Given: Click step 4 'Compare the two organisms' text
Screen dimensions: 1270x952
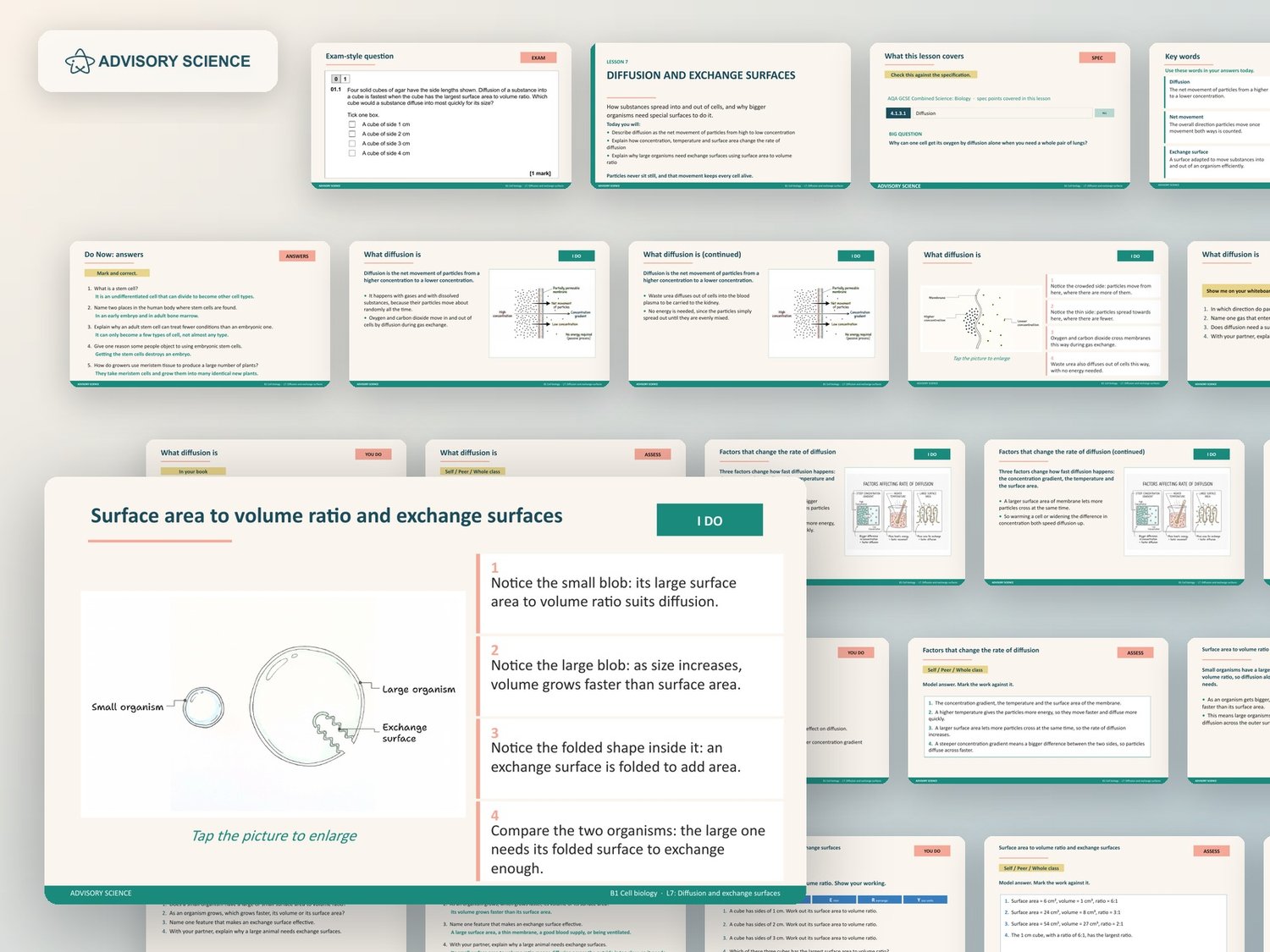Looking at the screenshot, I should click(628, 850).
